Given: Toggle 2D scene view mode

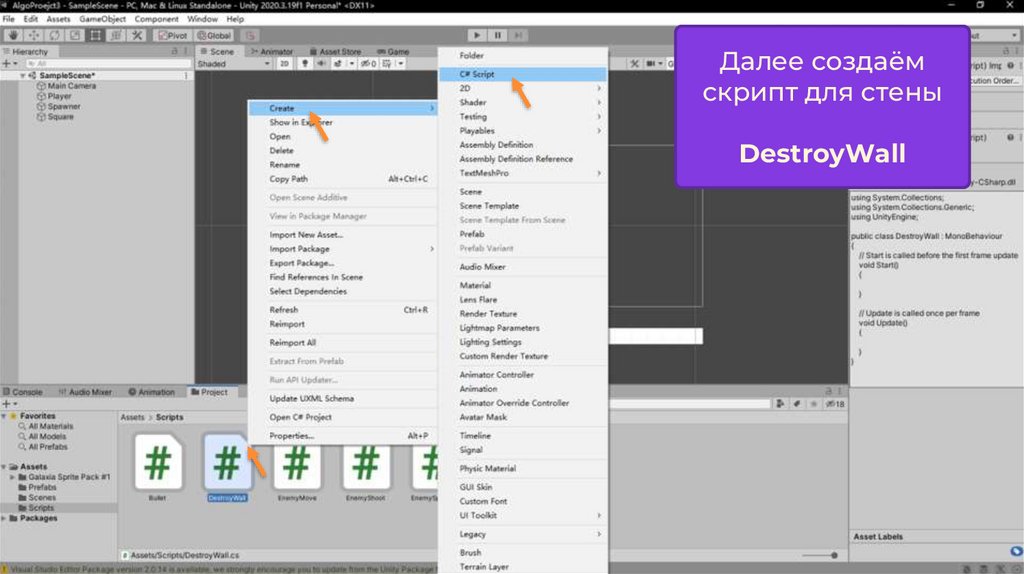Looking at the screenshot, I should tap(285, 64).
